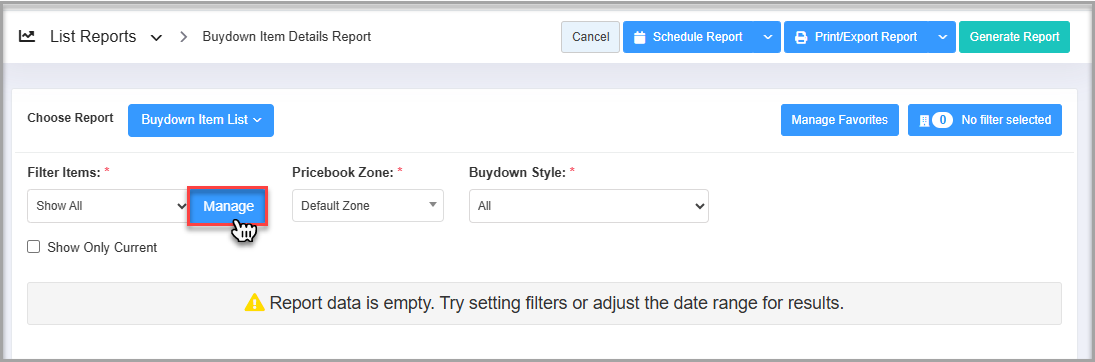The height and width of the screenshot is (362, 1095).
Task: Click the Schedule Report button
Action: [x=689, y=37]
